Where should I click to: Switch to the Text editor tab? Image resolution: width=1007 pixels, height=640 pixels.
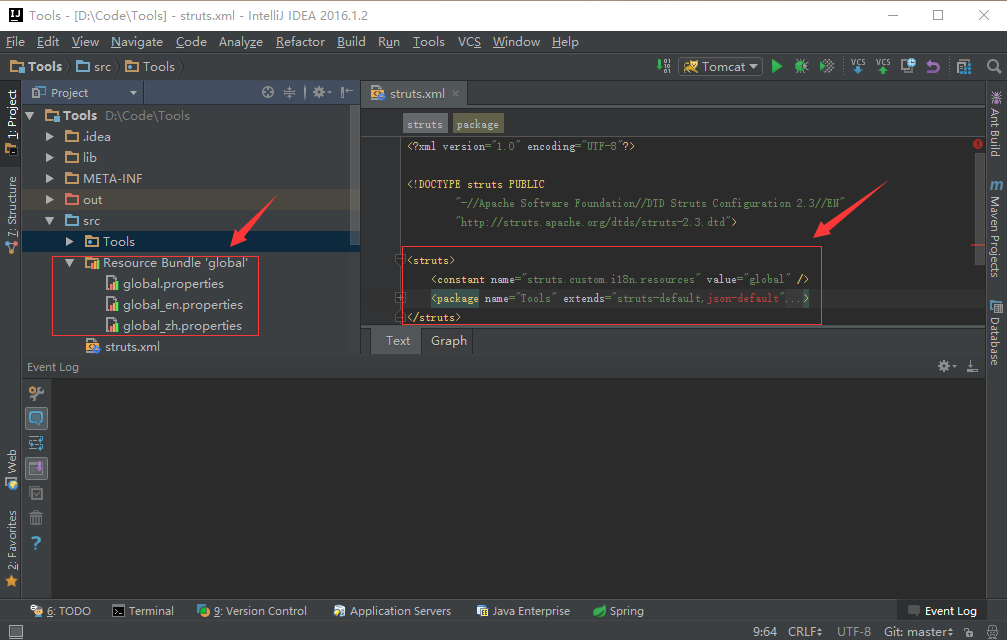point(398,341)
